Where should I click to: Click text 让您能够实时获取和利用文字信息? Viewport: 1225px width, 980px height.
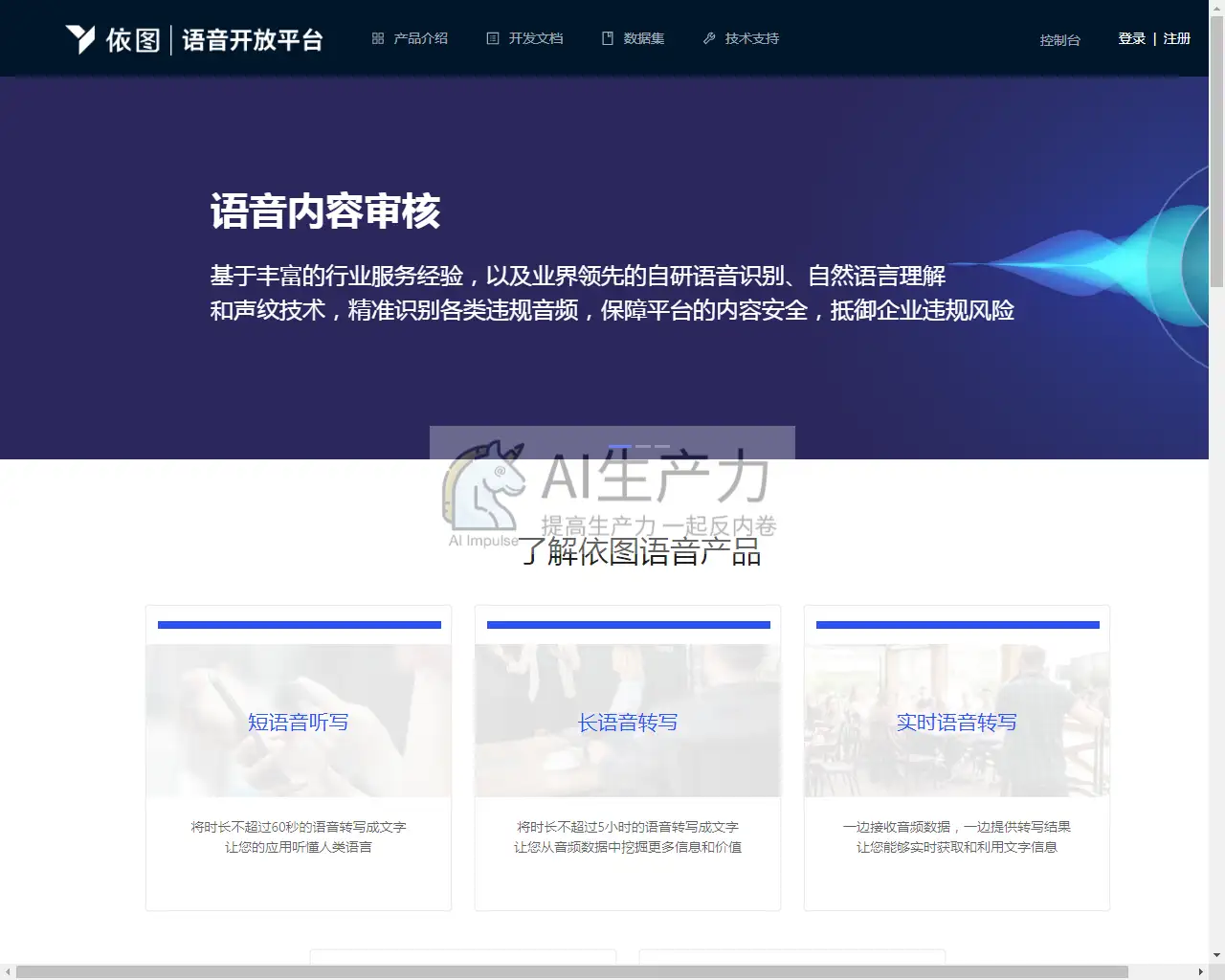(957, 847)
